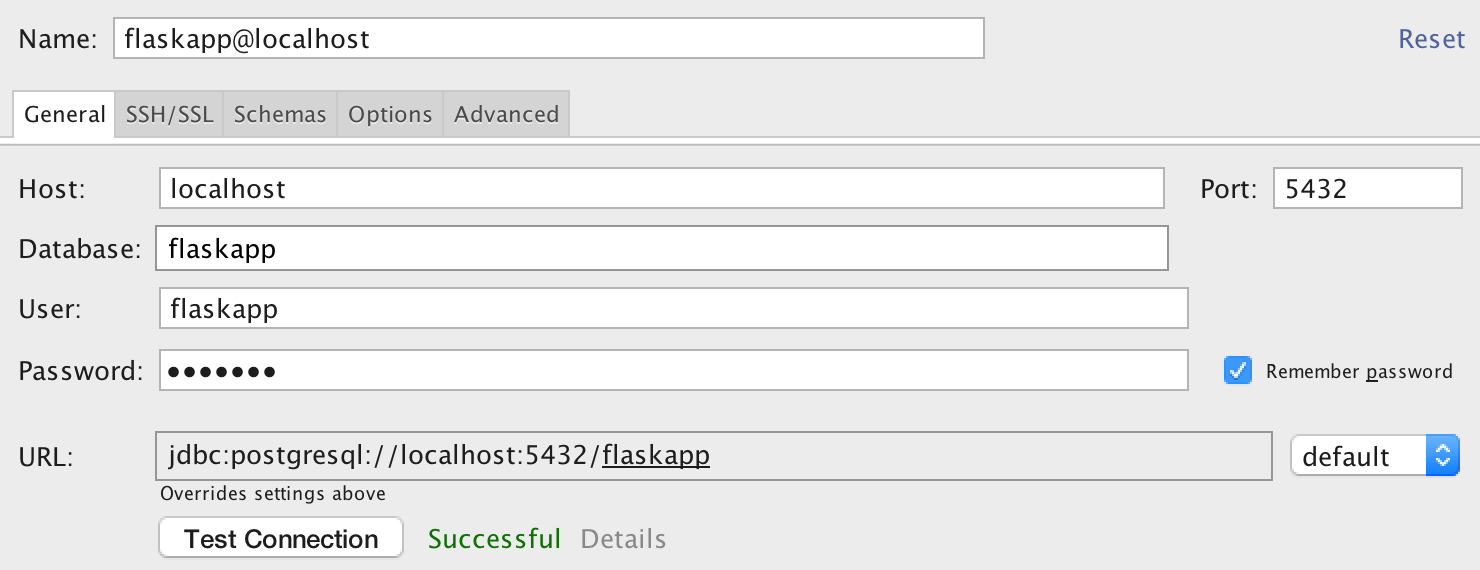The width and height of the screenshot is (1480, 570).
Task: Open the Schemas tab
Action: tap(280, 114)
